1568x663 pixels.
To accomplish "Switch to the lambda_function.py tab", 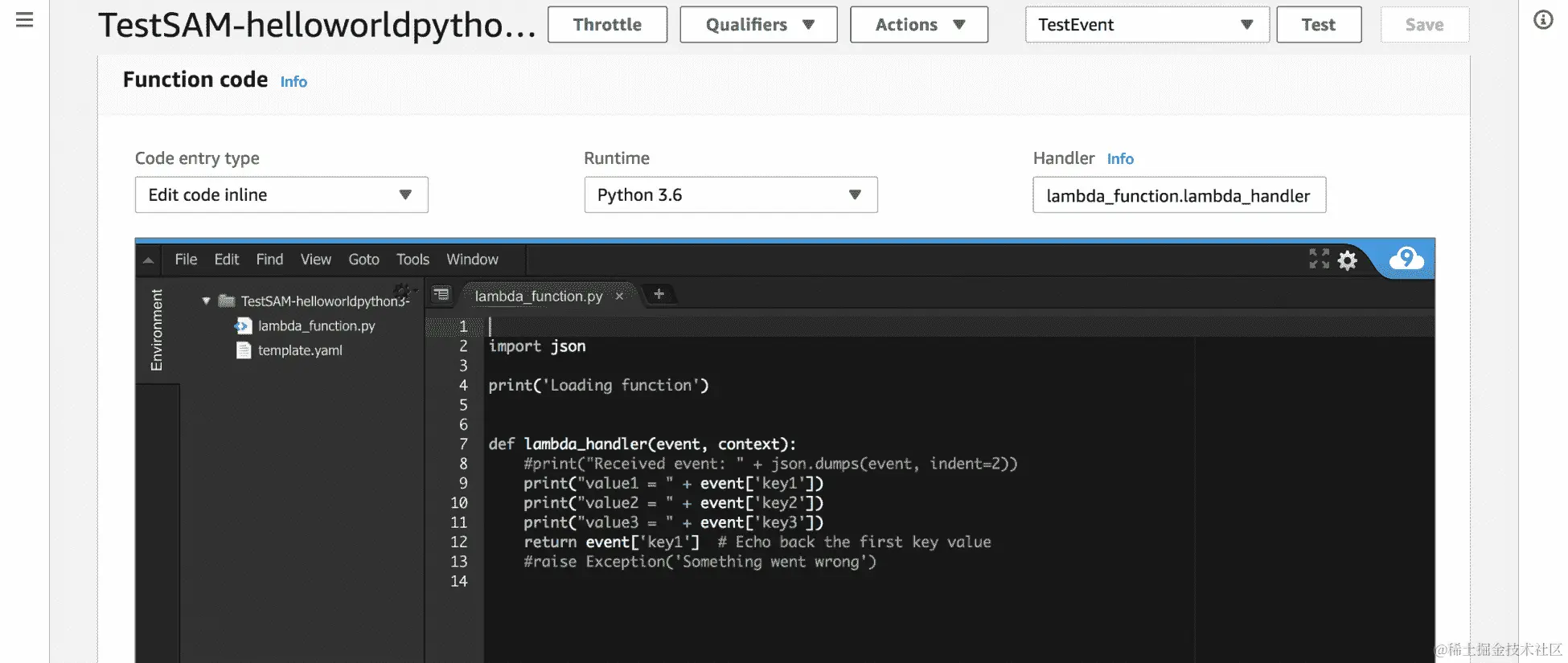I will click(x=539, y=296).
